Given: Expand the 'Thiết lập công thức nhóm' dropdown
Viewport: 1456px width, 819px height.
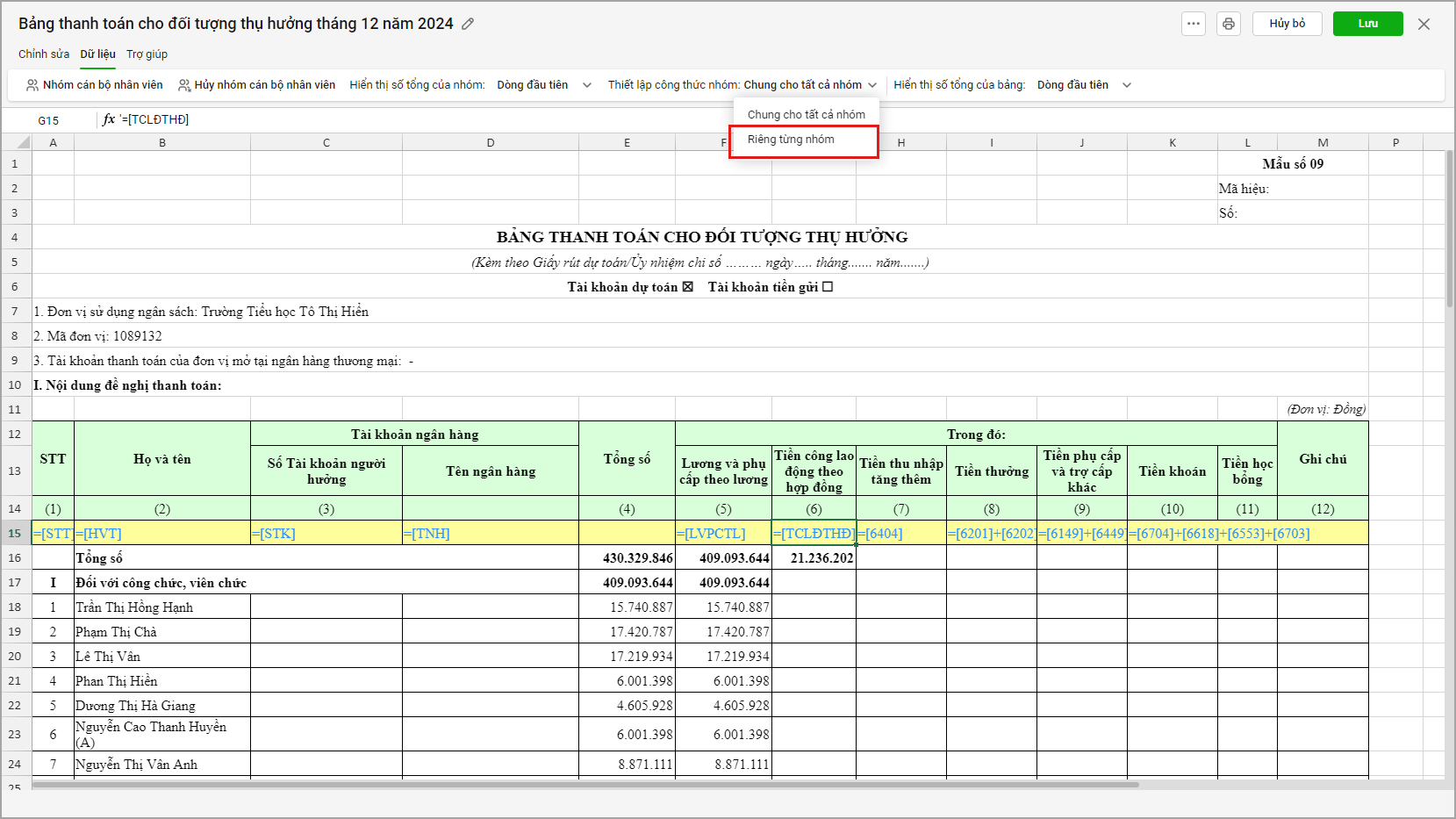Looking at the screenshot, I should [810, 85].
